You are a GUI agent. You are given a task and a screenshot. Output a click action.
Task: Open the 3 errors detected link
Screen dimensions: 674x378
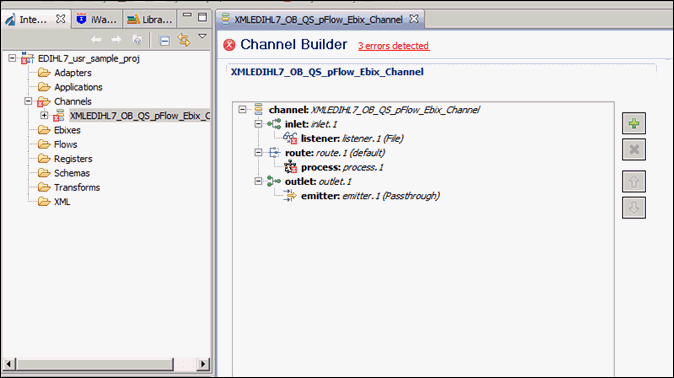[x=393, y=46]
